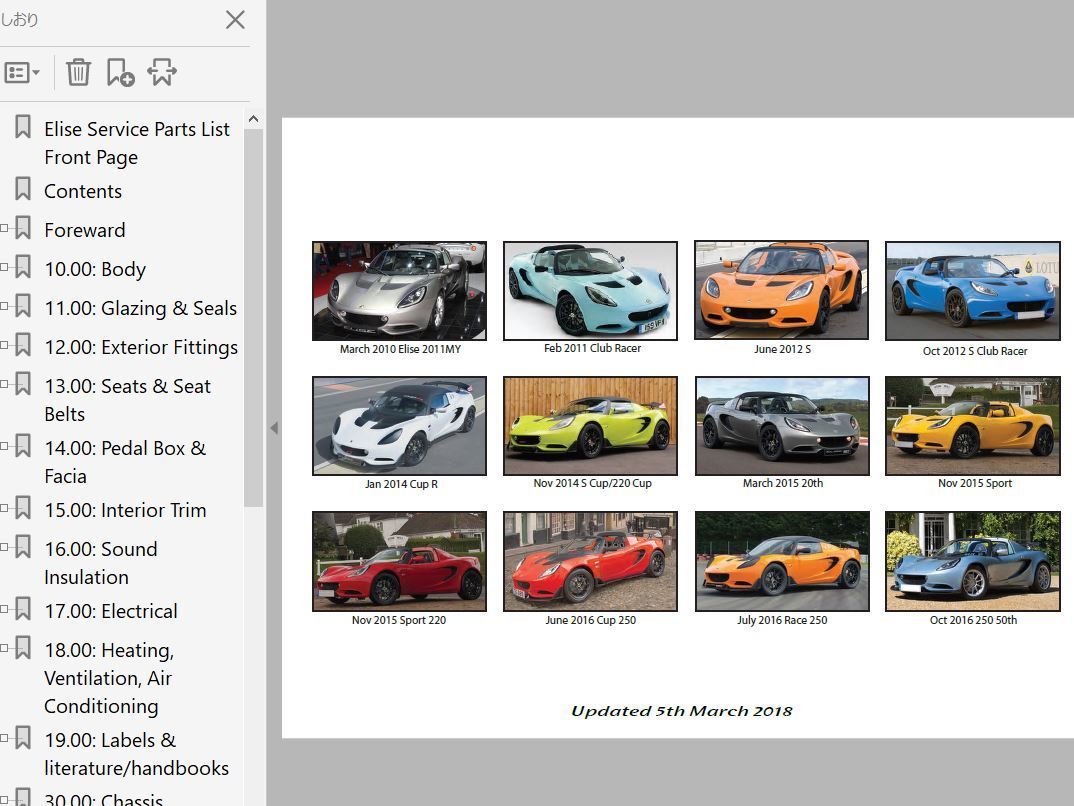Viewport: 1074px width, 806px height.
Task: Expand the 11.00: Glazing & Seals node
Action: tap(4, 306)
